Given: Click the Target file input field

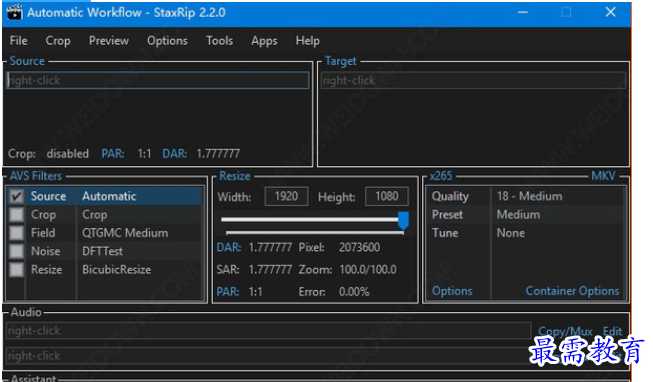Looking at the screenshot, I should coord(474,80).
